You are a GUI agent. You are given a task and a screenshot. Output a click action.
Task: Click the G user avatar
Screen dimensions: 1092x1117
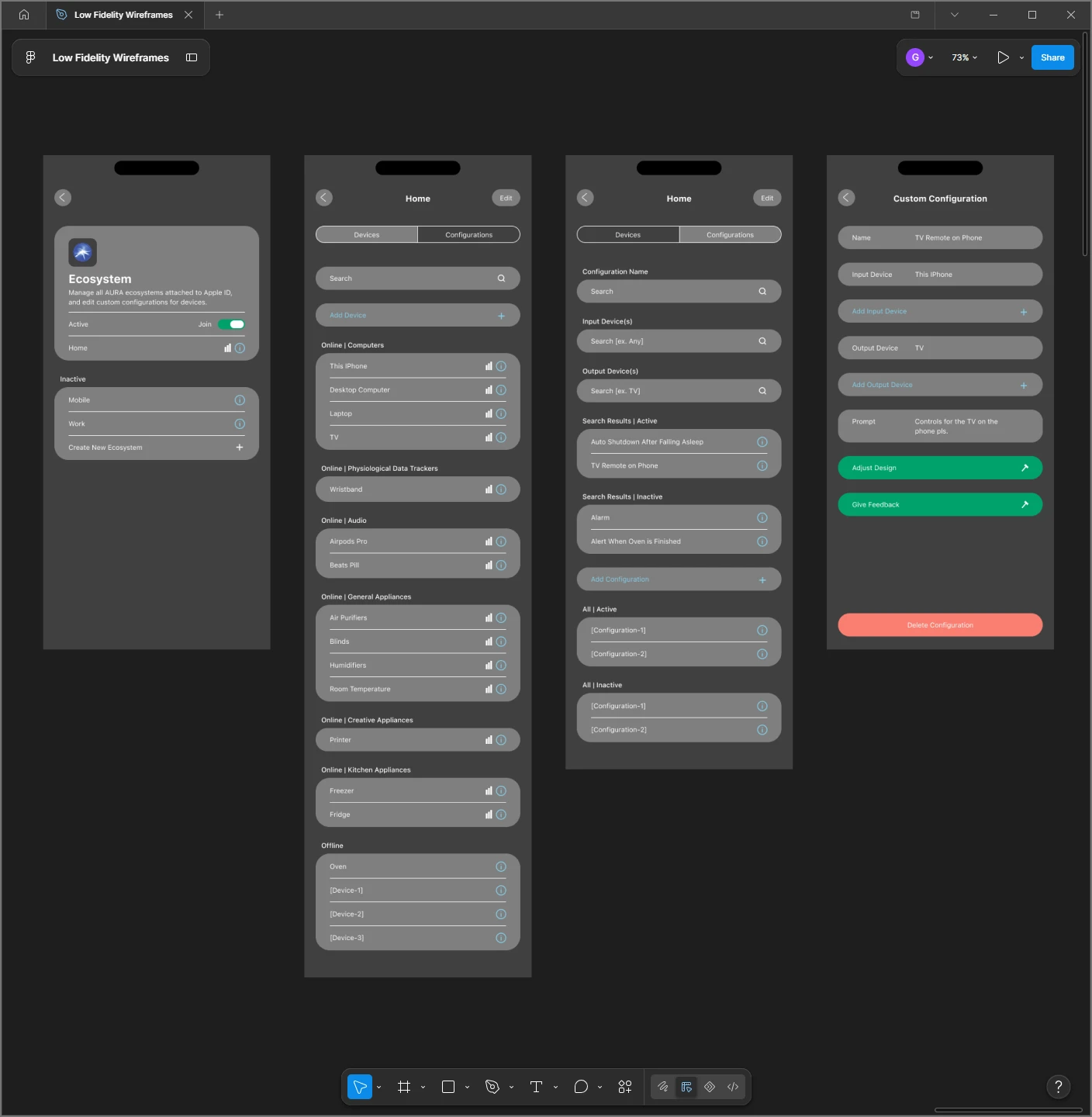[x=915, y=57]
